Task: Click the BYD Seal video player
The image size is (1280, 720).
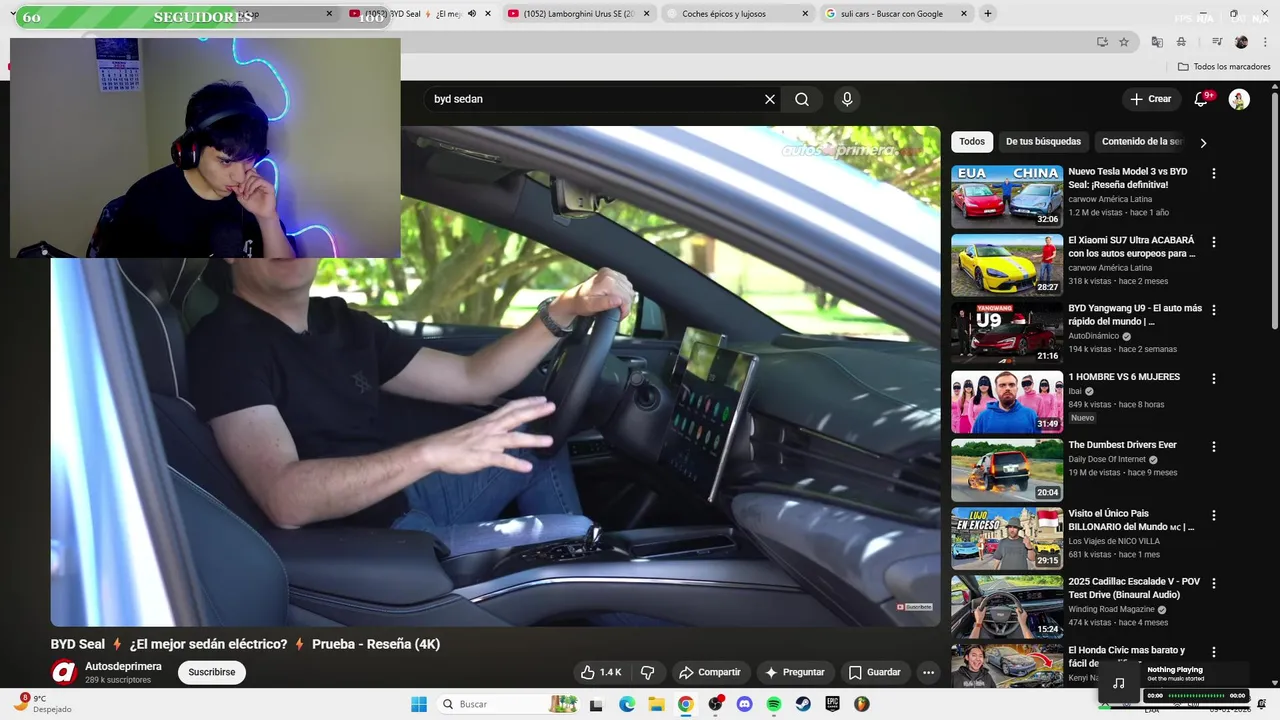Action: tap(495, 376)
